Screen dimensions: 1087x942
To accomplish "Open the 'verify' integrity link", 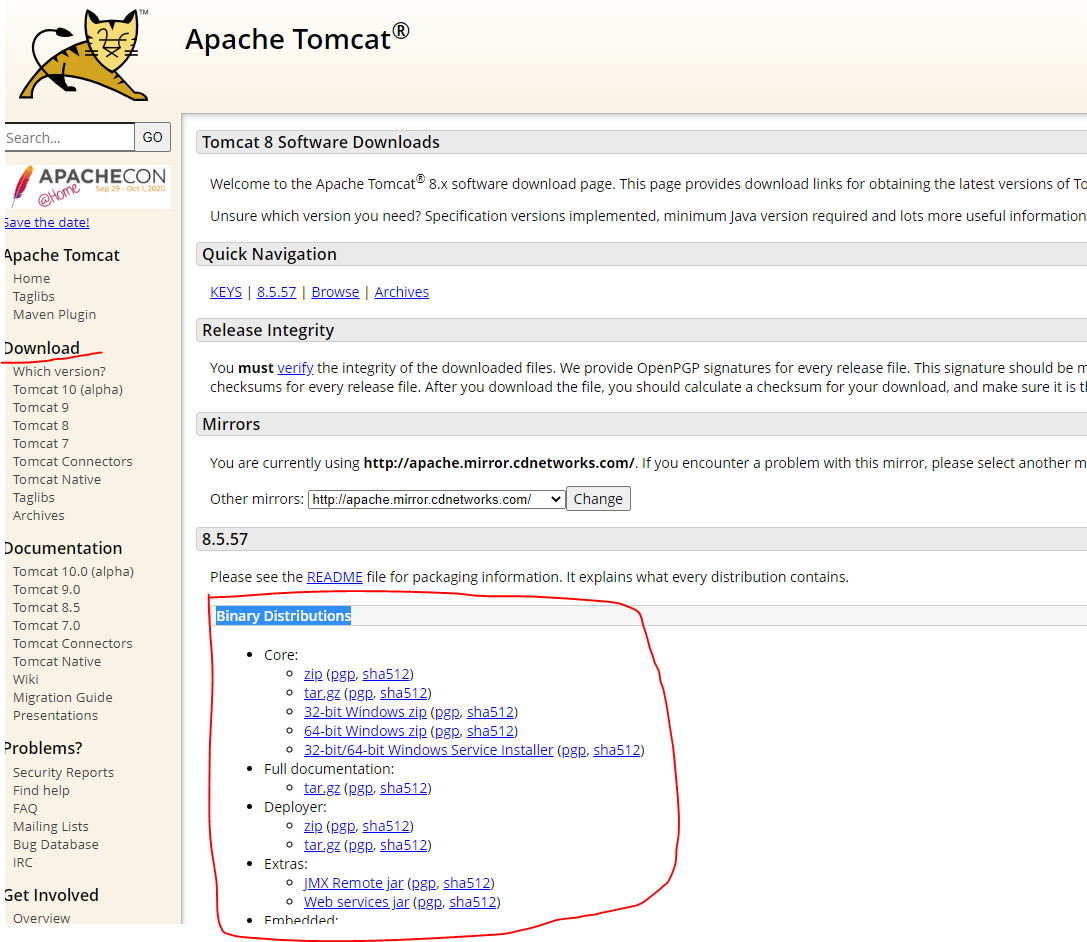I will [295, 368].
